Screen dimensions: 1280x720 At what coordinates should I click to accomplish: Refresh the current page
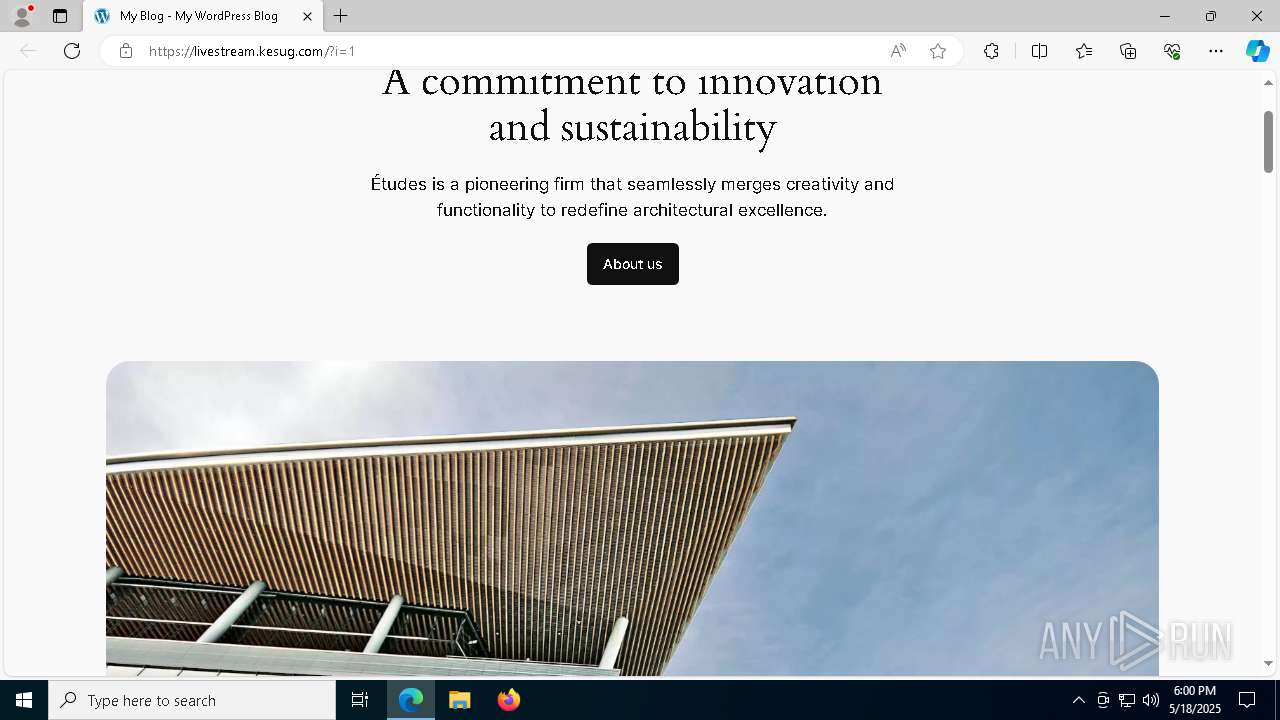click(x=72, y=51)
